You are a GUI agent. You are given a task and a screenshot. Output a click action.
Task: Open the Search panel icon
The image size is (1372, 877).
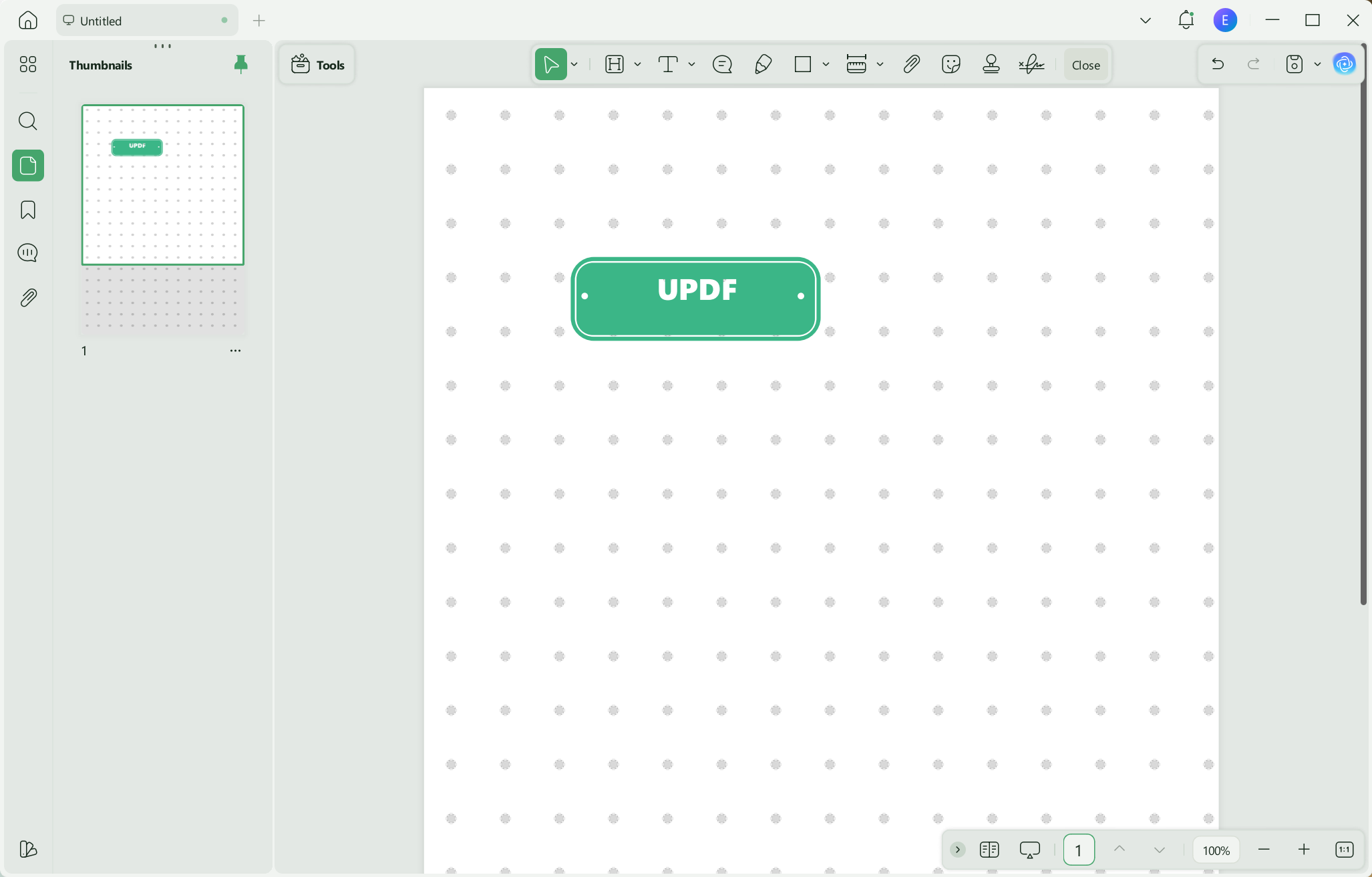coord(28,121)
